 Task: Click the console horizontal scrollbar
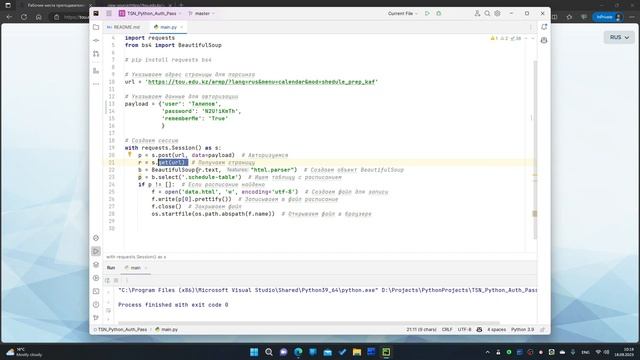click(309, 323)
